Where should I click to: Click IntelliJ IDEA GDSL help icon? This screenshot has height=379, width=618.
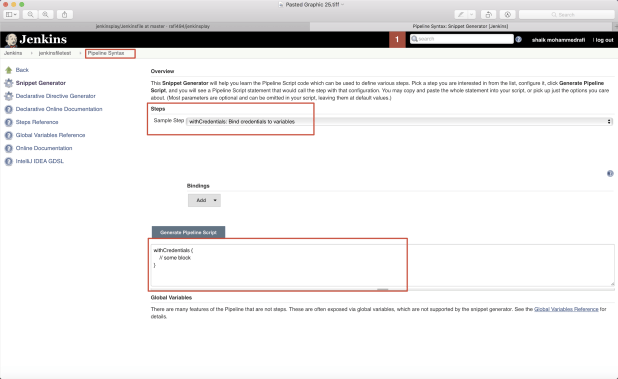point(8,161)
